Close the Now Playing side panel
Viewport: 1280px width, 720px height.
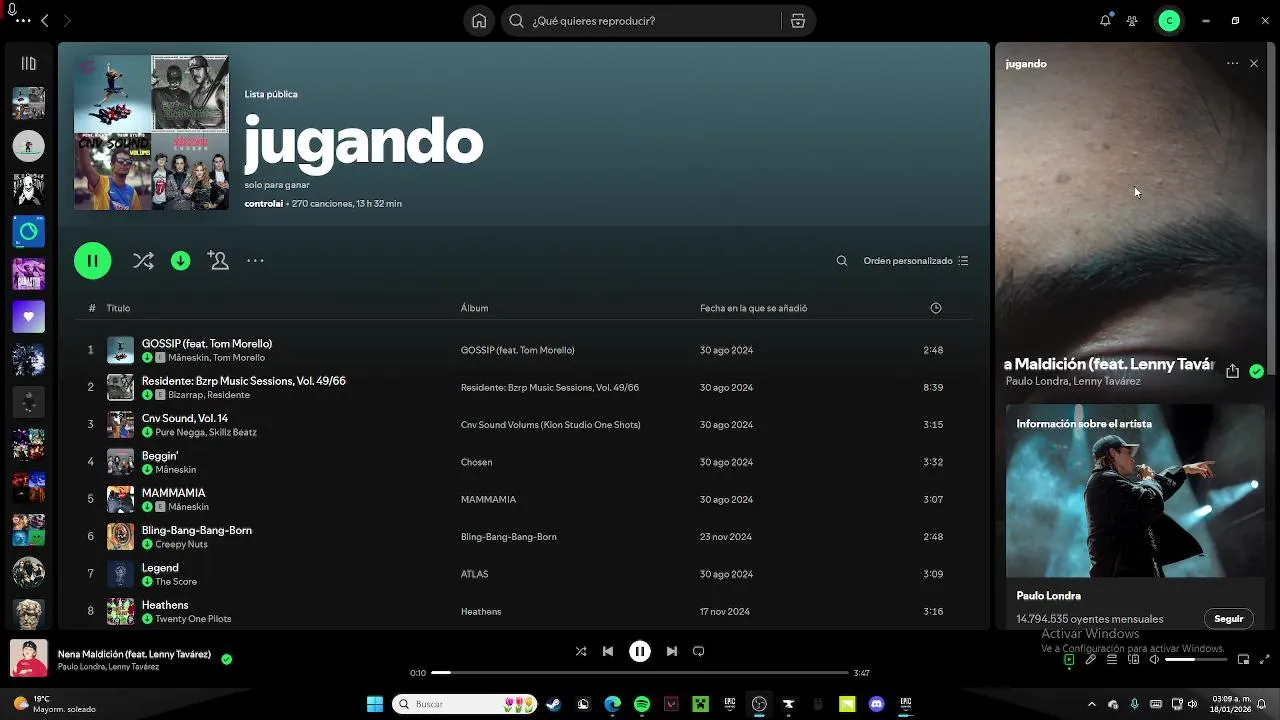(1254, 63)
